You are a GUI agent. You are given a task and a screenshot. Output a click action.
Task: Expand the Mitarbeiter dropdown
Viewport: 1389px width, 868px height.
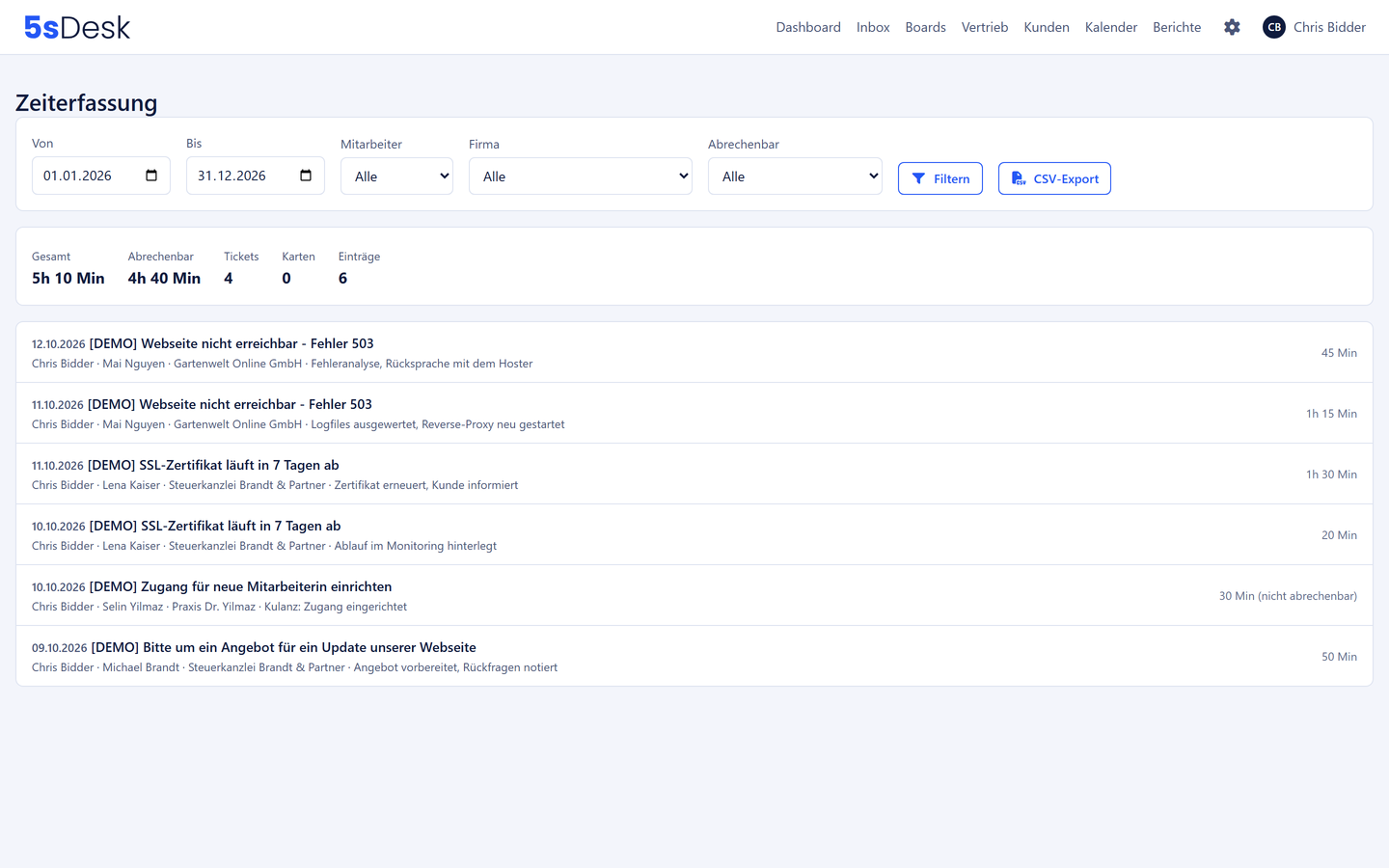click(396, 176)
